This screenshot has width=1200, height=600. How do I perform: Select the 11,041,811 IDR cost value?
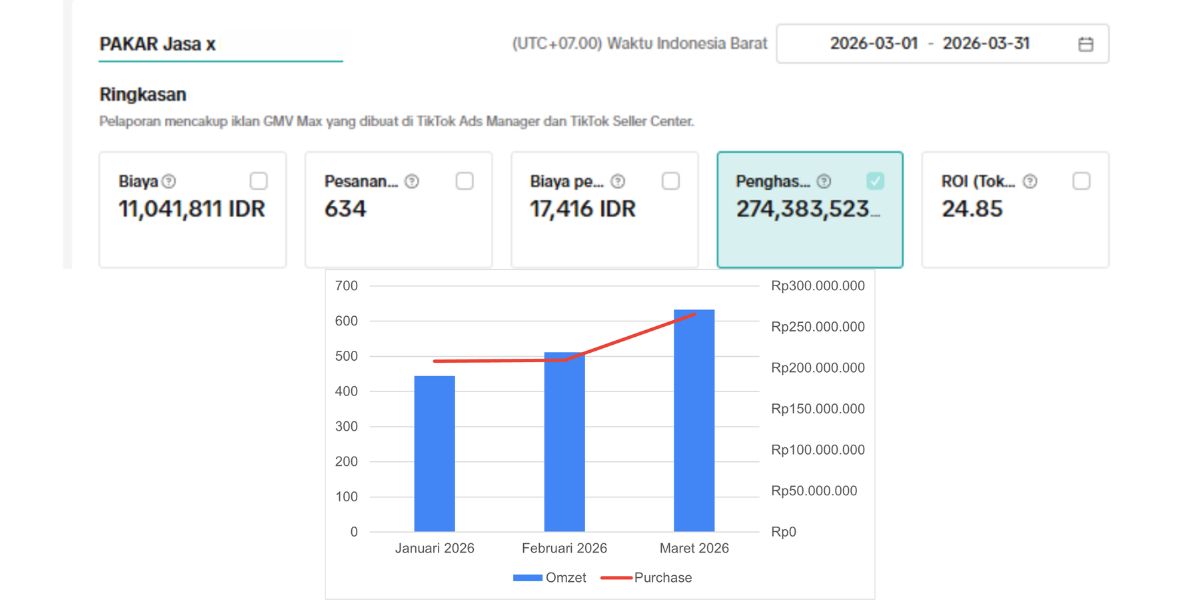click(x=192, y=209)
